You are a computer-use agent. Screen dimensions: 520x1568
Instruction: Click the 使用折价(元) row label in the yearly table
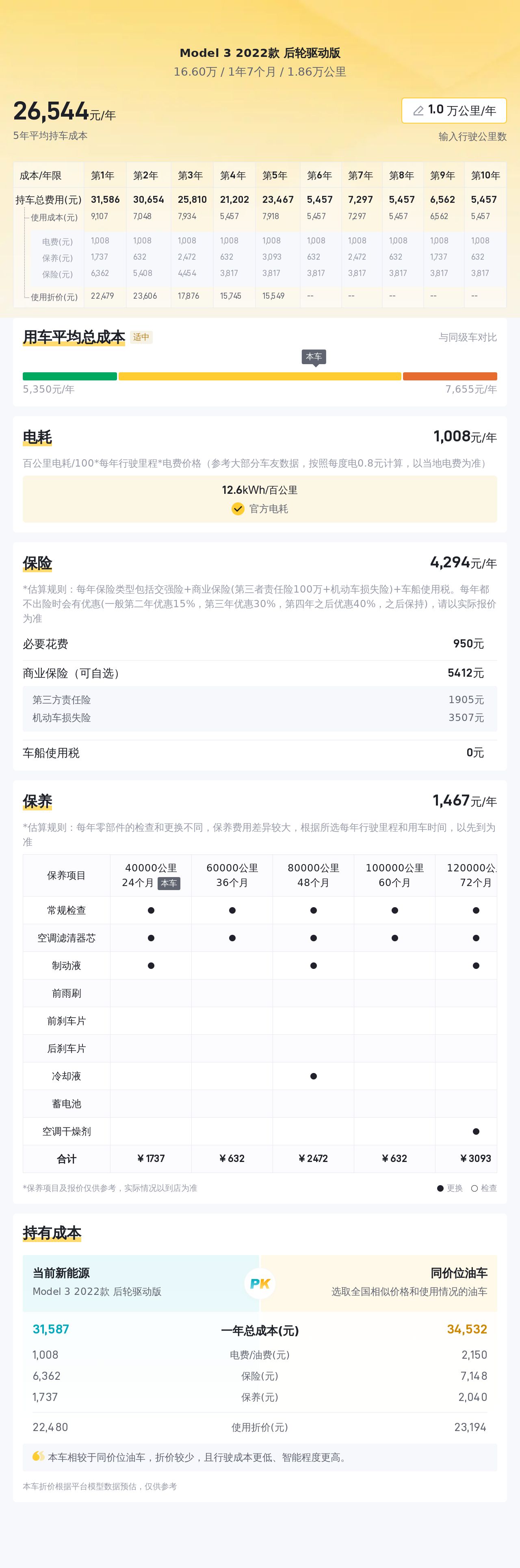click(54, 297)
